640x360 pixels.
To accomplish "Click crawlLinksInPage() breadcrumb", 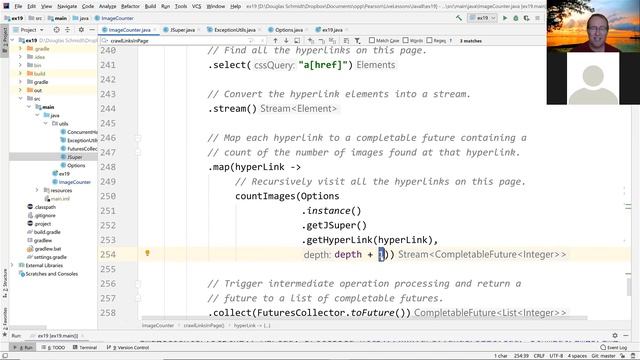I will coord(204,325).
